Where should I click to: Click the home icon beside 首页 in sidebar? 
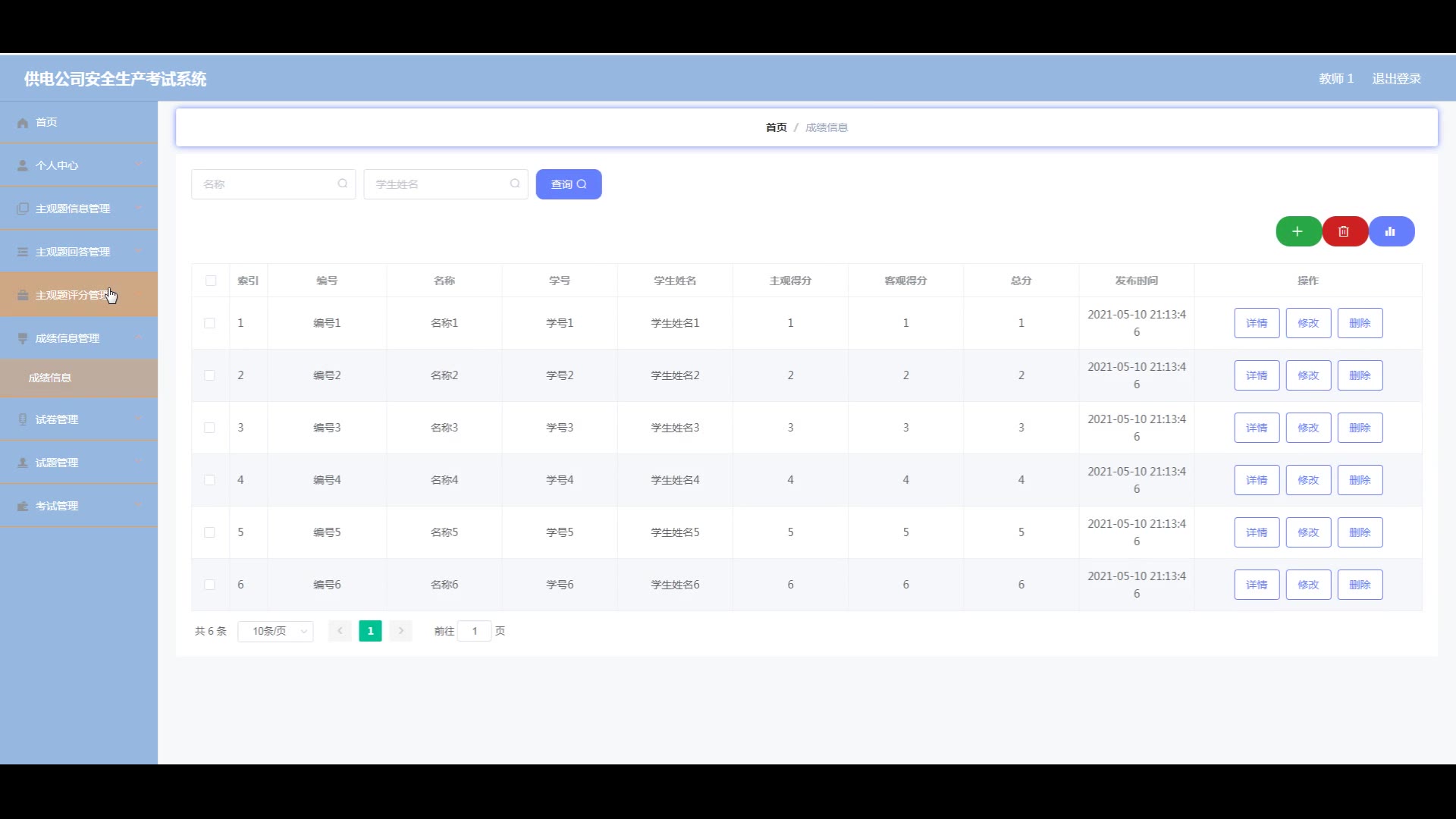click(x=23, y=123)
